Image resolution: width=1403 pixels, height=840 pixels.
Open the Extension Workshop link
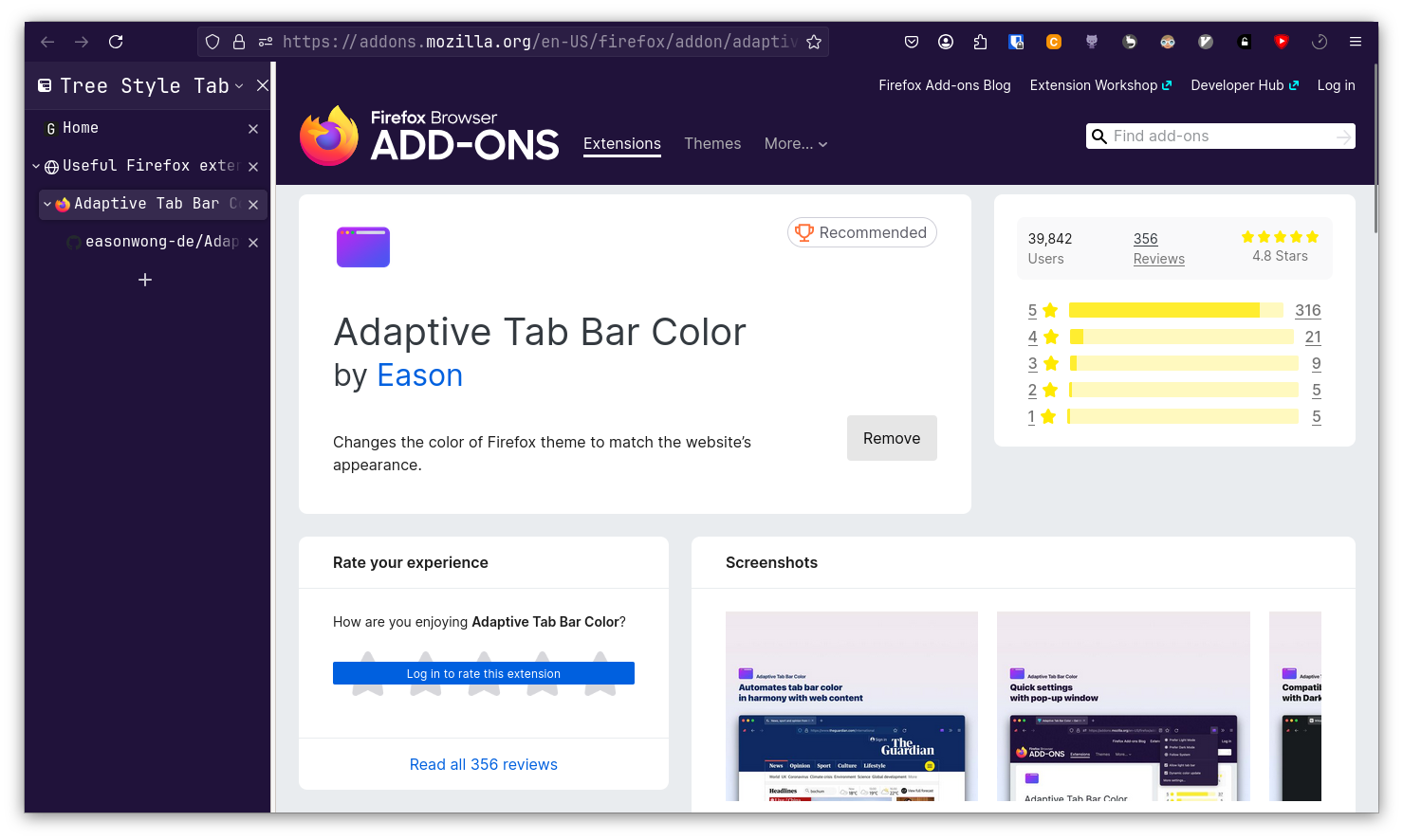pyautogui.click(x=1100, y=85)
